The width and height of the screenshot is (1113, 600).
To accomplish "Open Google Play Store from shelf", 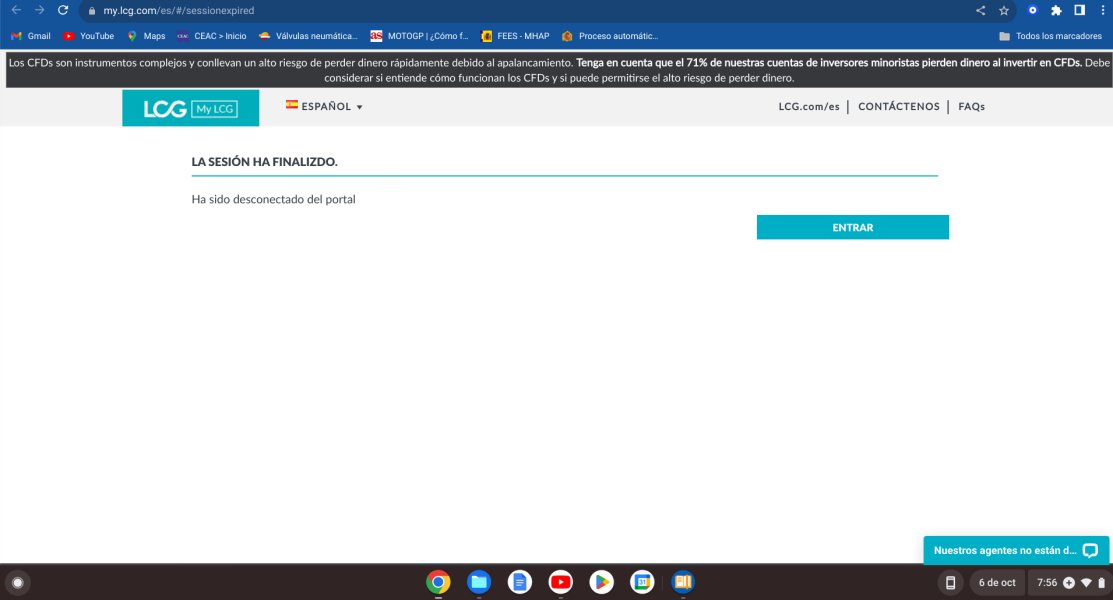I will [601, 582].
